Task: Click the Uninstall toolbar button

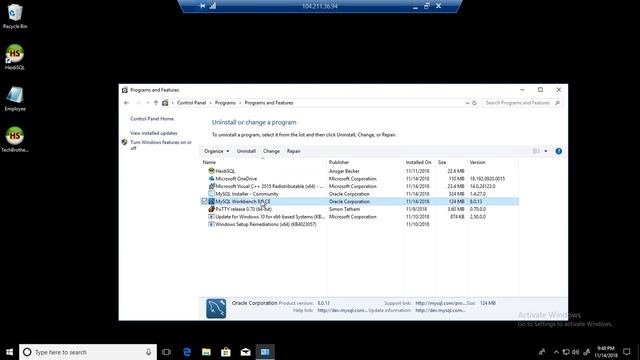Action: click(246, 151)
